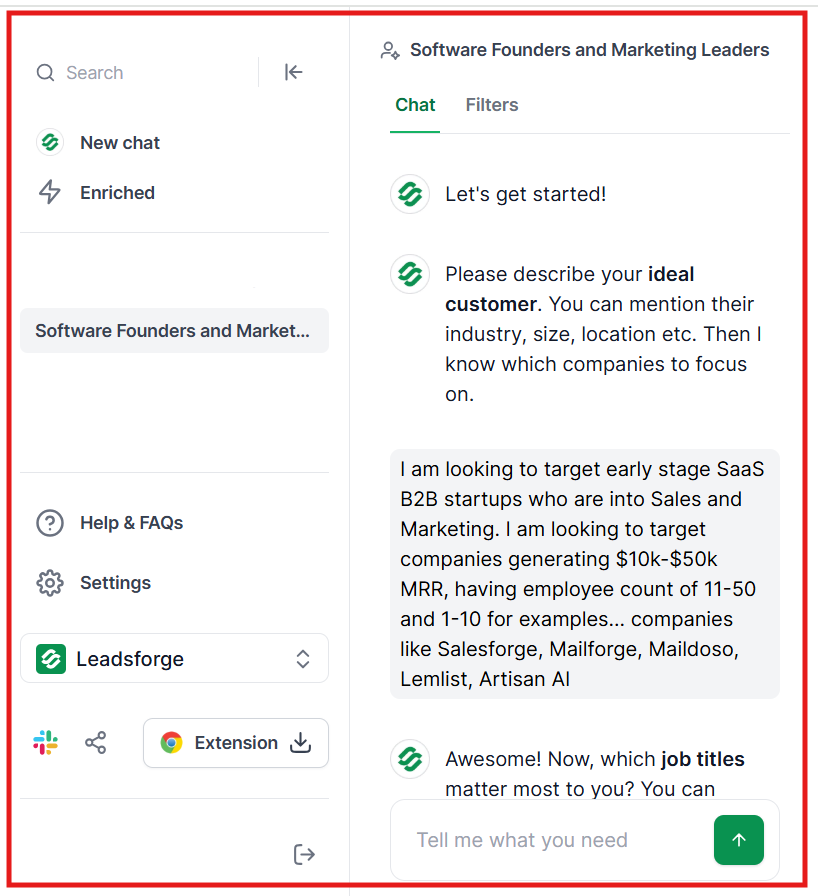Expand the workspace selector chevrons
This screenshot has width=818, height=896.
[x=301, y=658]
